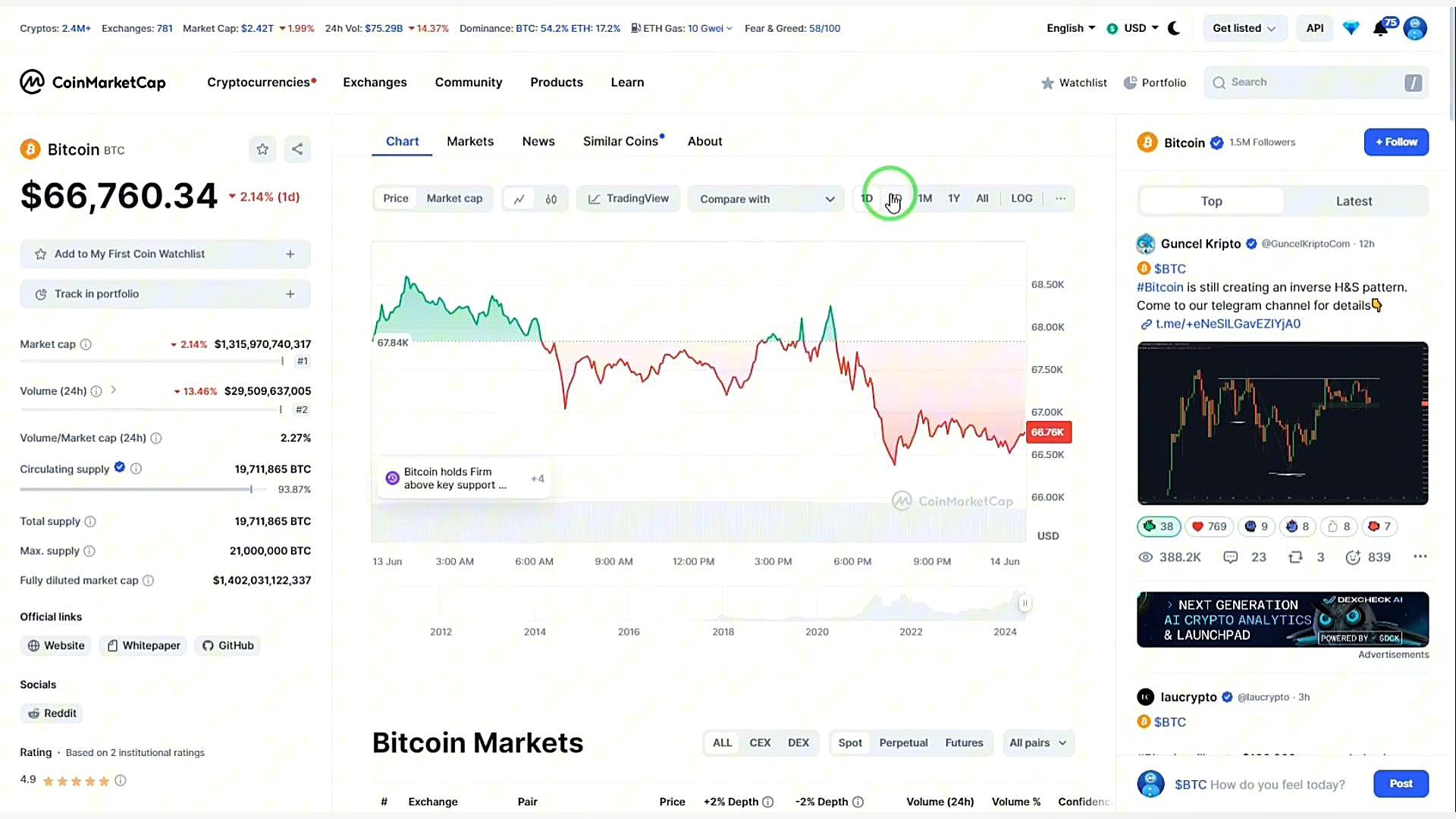1456x819 pixels.
Task: Open the chart more-options ellipsis
Action: coord(1060,199)
